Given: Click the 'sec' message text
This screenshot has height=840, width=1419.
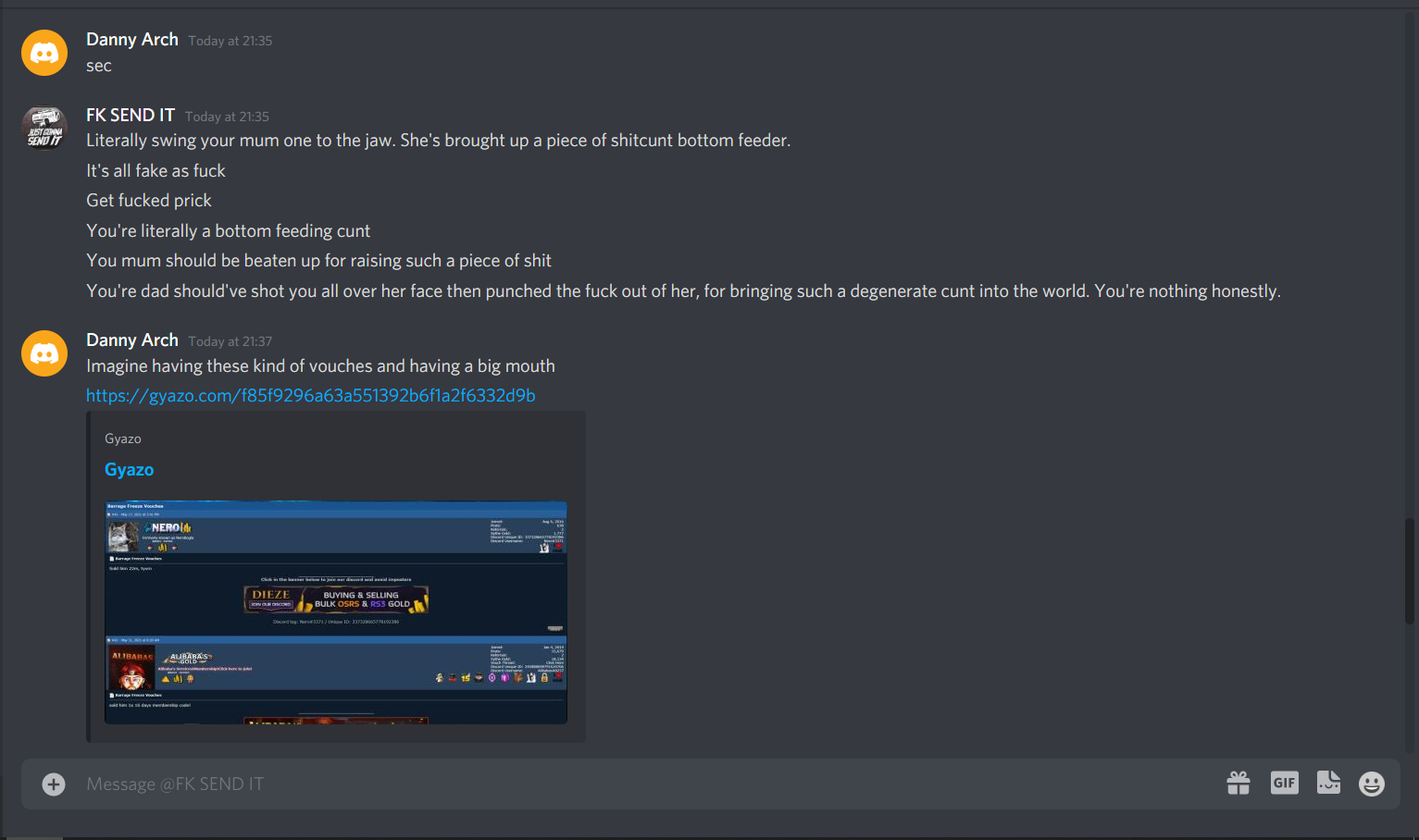Looking at the screenshot, I should (99, 66).
